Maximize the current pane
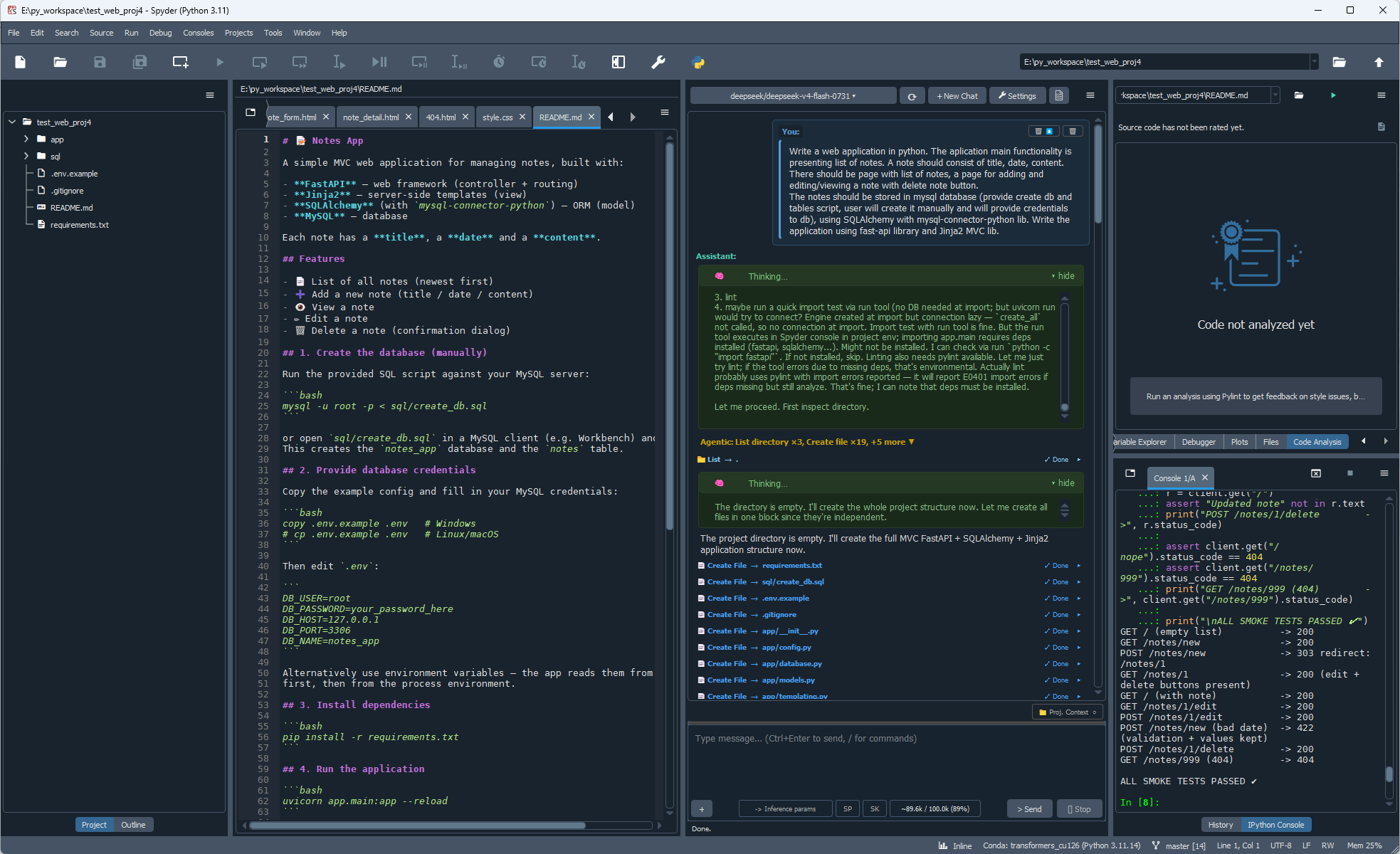The image size is (1400, 854). click(619, 62)
